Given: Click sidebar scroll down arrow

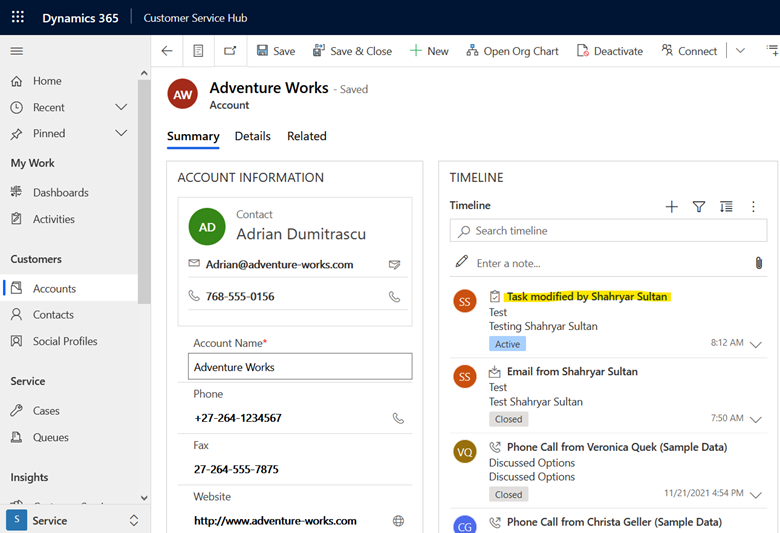Looking at the screenshot, I should (x=144, y=498).
